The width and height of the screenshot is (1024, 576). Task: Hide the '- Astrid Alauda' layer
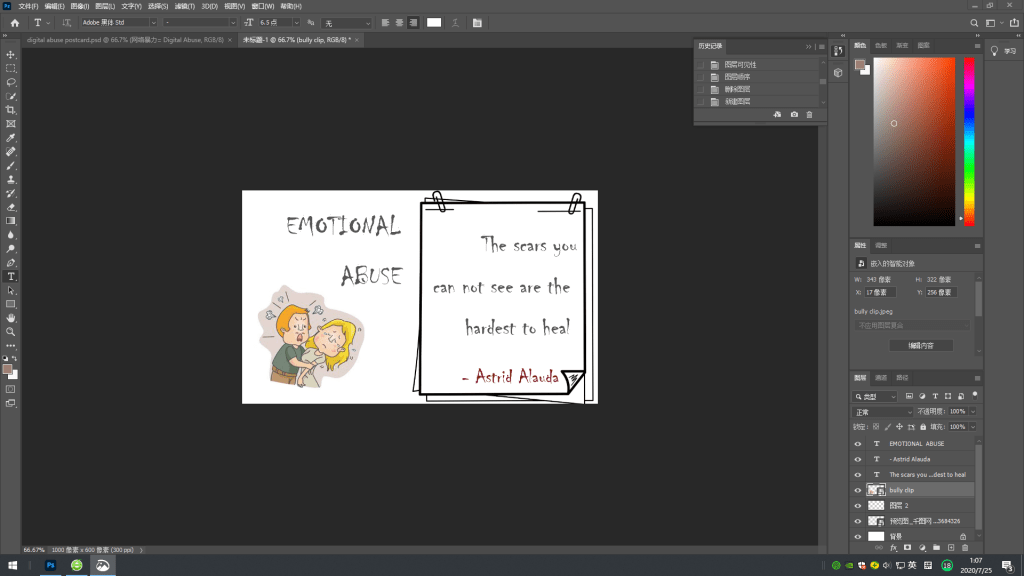(857, 459)
